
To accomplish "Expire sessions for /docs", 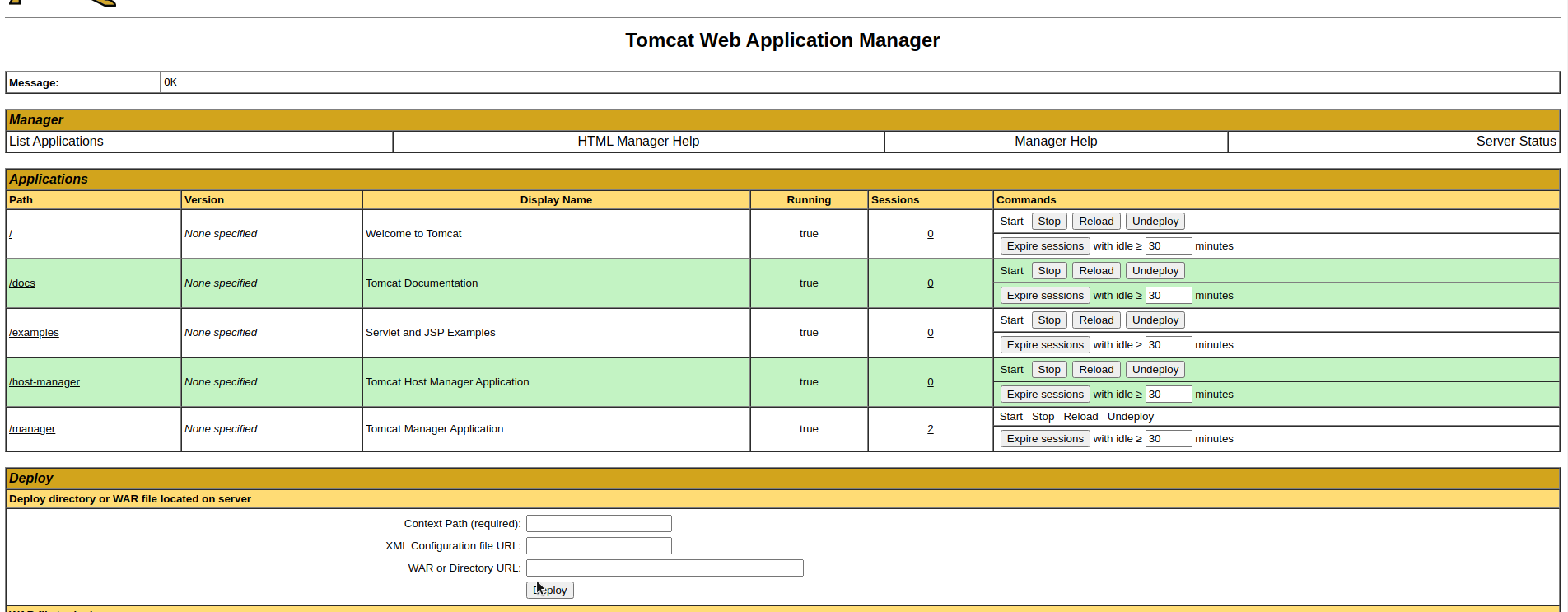I will [x=1045, y=296].
